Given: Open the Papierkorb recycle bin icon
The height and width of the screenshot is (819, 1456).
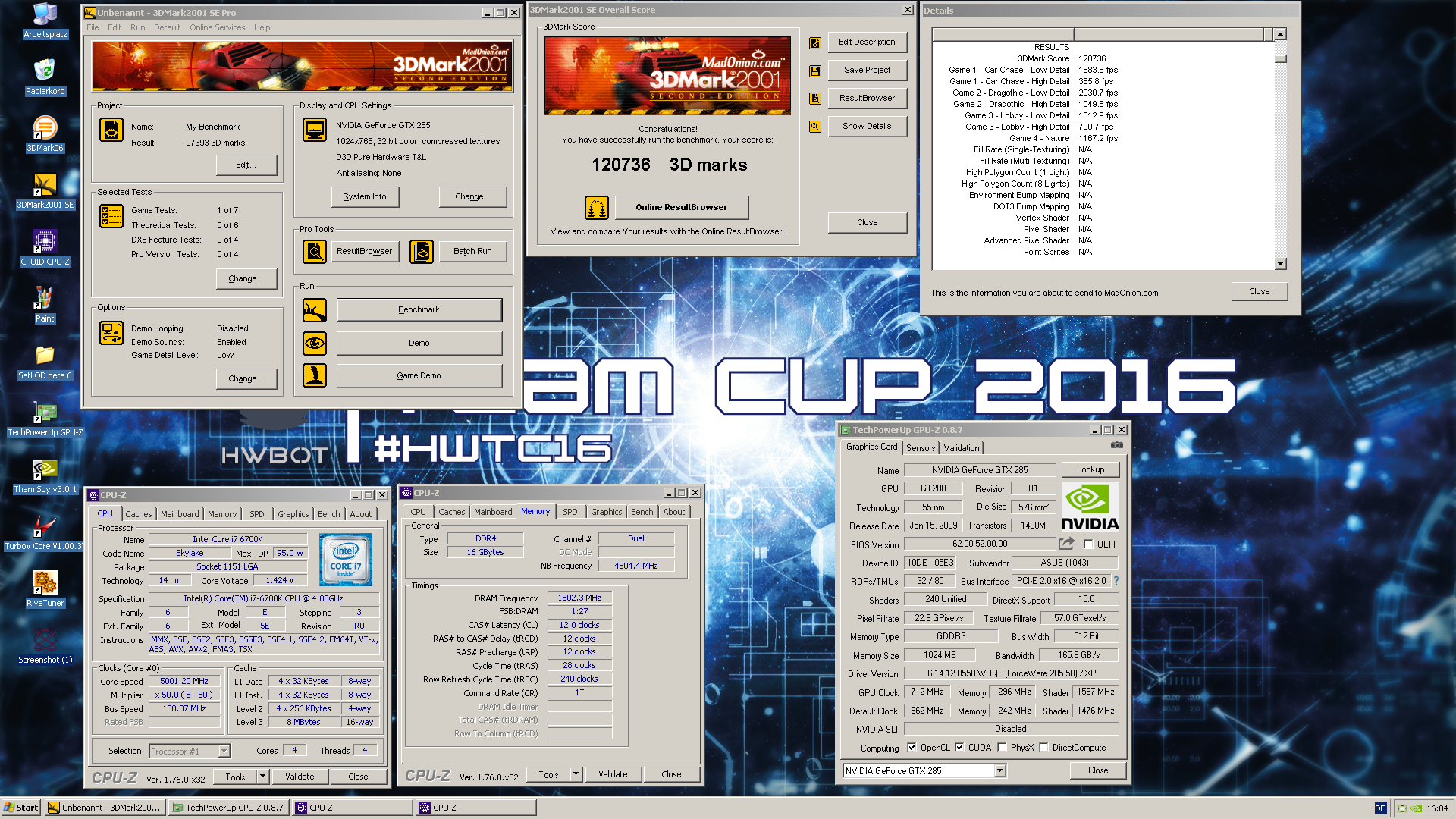Looking at the screenshot, I should tap(45, 77).
